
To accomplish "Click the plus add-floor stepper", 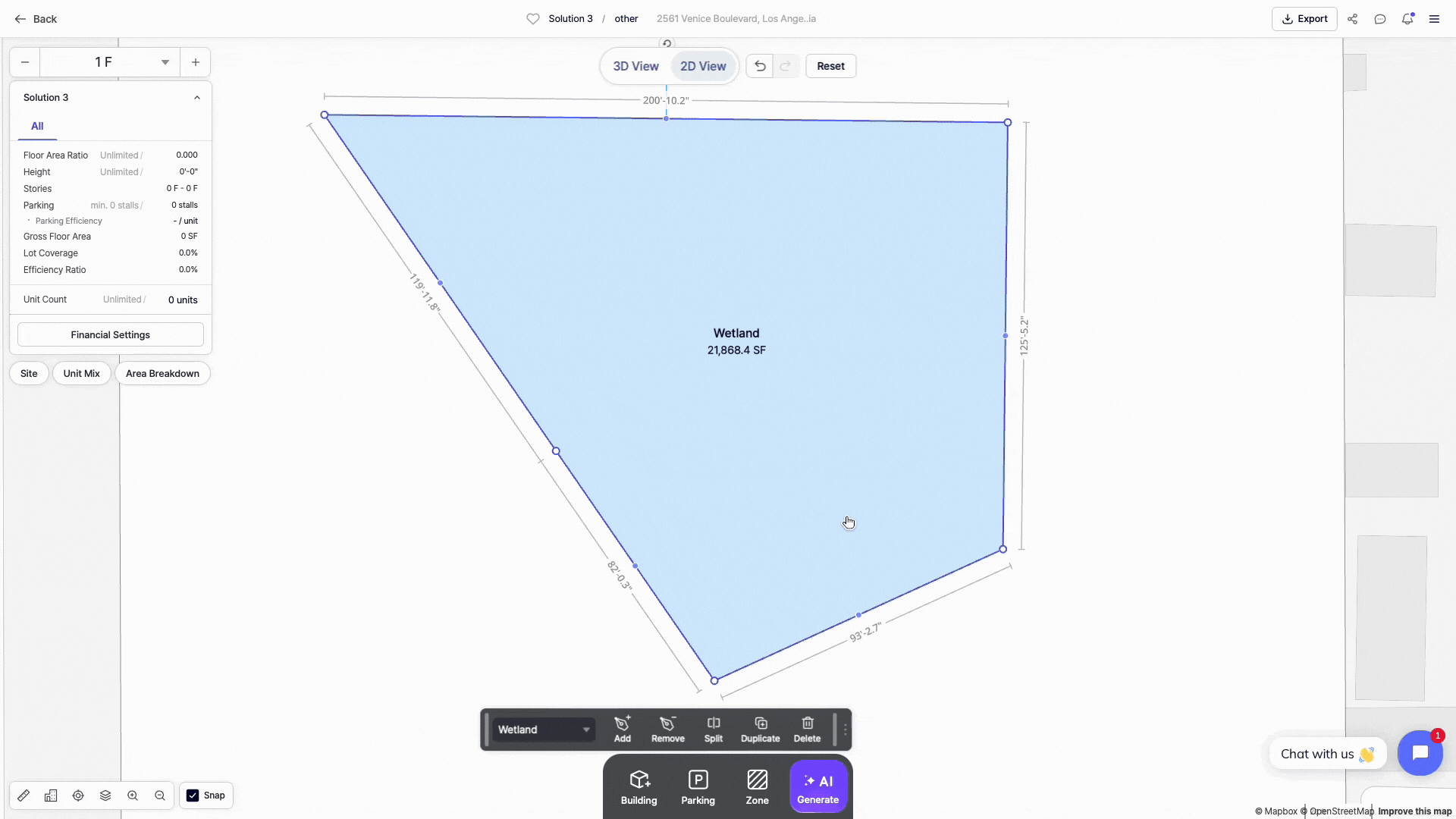I will pyautogui.click(x=195, y=62).
